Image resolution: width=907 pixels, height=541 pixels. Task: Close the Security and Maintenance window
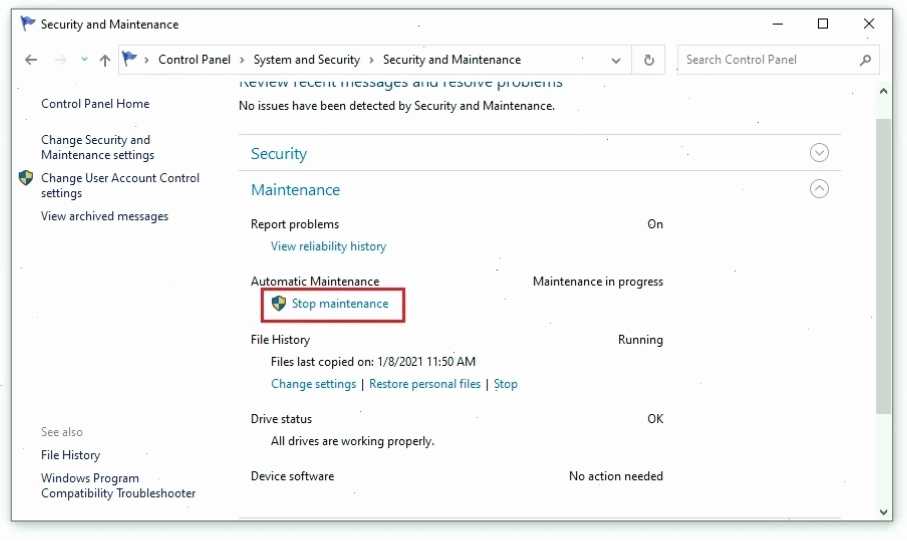(869, 24)
